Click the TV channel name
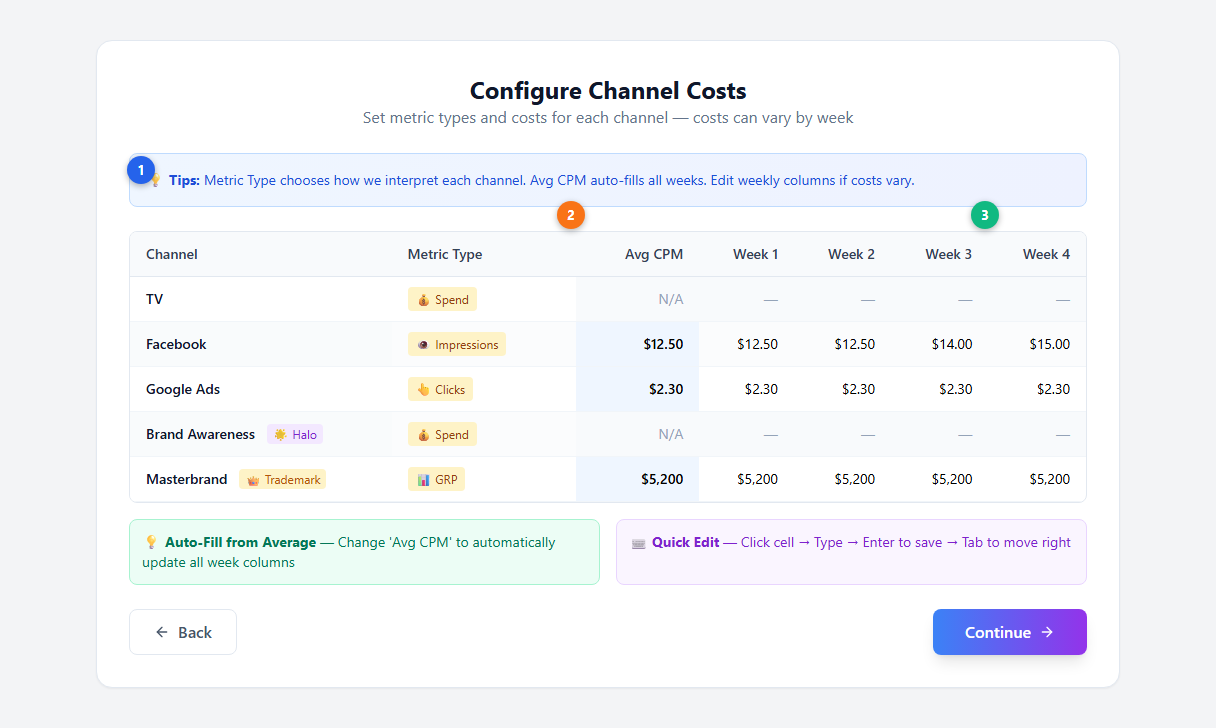This screenshot has width=1216, height=728. click(x=155, y=299)
